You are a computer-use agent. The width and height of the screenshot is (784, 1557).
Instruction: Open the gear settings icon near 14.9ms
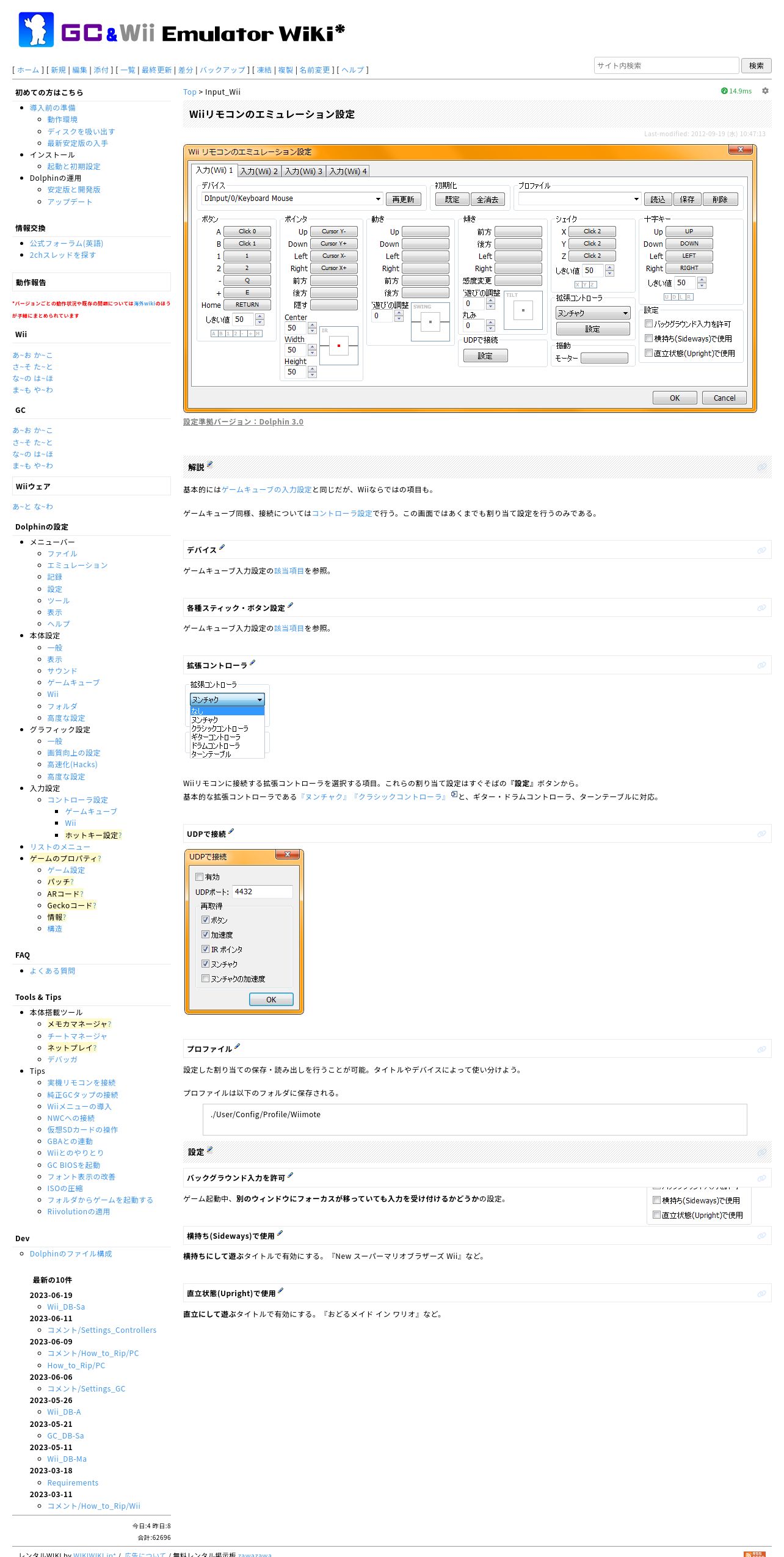click(765, 91)
